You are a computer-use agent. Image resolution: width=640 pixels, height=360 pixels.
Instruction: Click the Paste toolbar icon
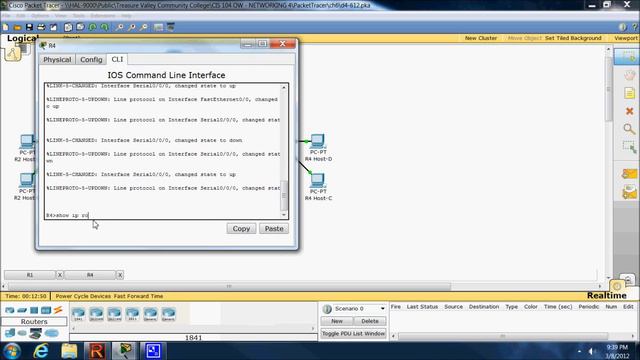coord(80,27)
